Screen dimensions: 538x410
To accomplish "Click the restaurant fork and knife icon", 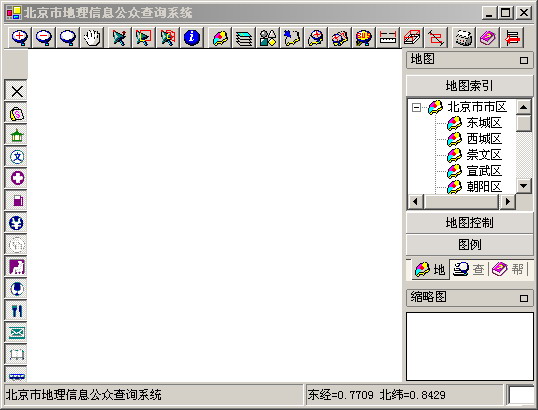I will coord(16,311).
